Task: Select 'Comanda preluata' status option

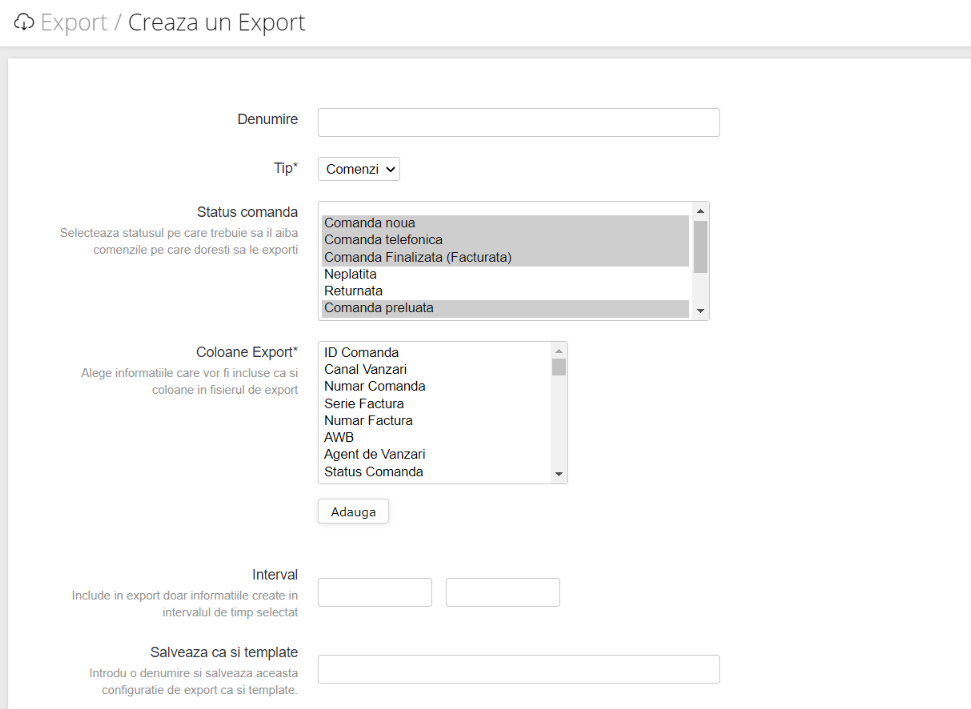Action: 378,308
